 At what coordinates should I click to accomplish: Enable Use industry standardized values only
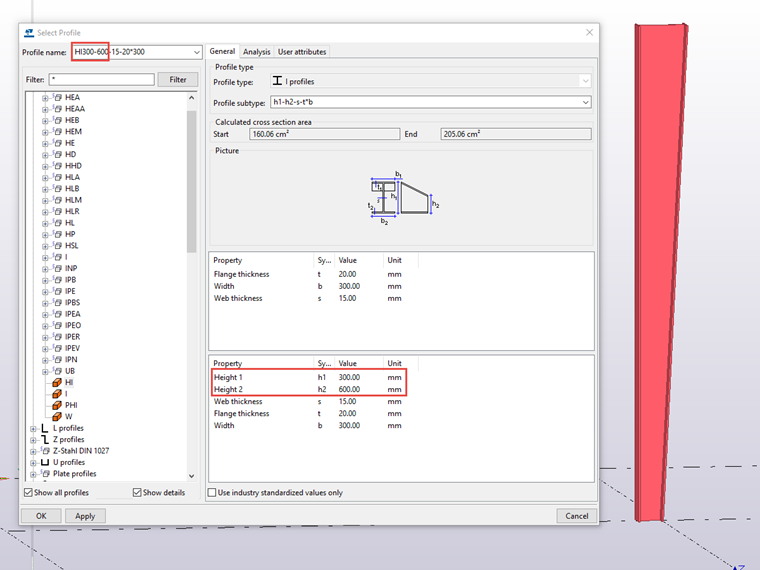pos(212,492)
